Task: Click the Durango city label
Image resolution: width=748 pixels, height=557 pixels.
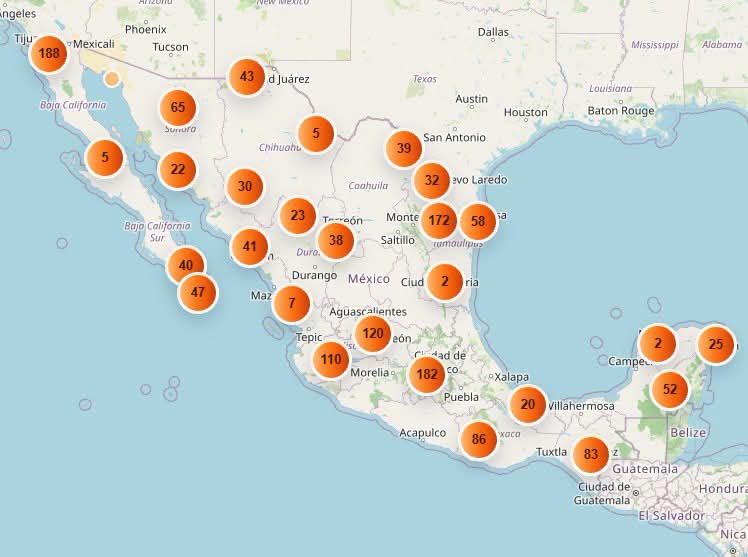Action: click(314, 275)
